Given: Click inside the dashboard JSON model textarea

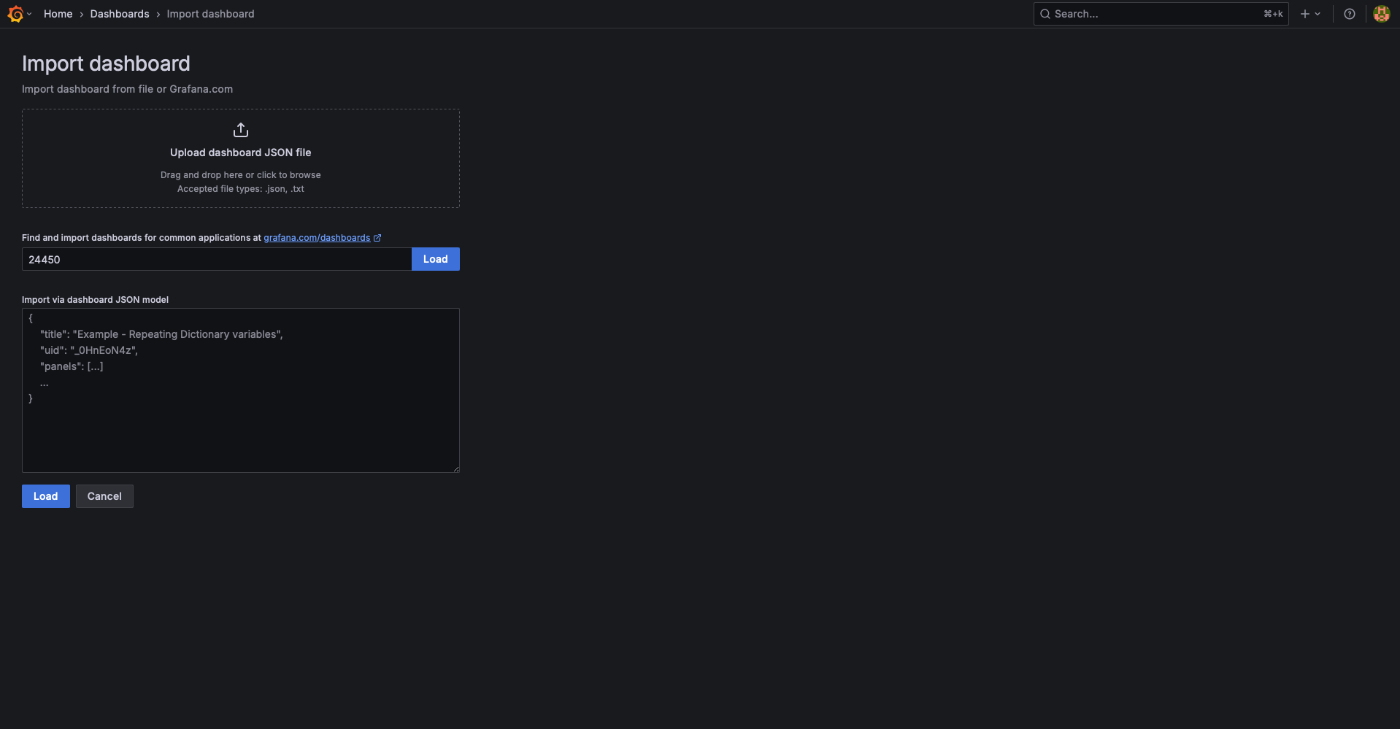Looking at the screenshot, I should pyautogui.click(x=240, y=390).
